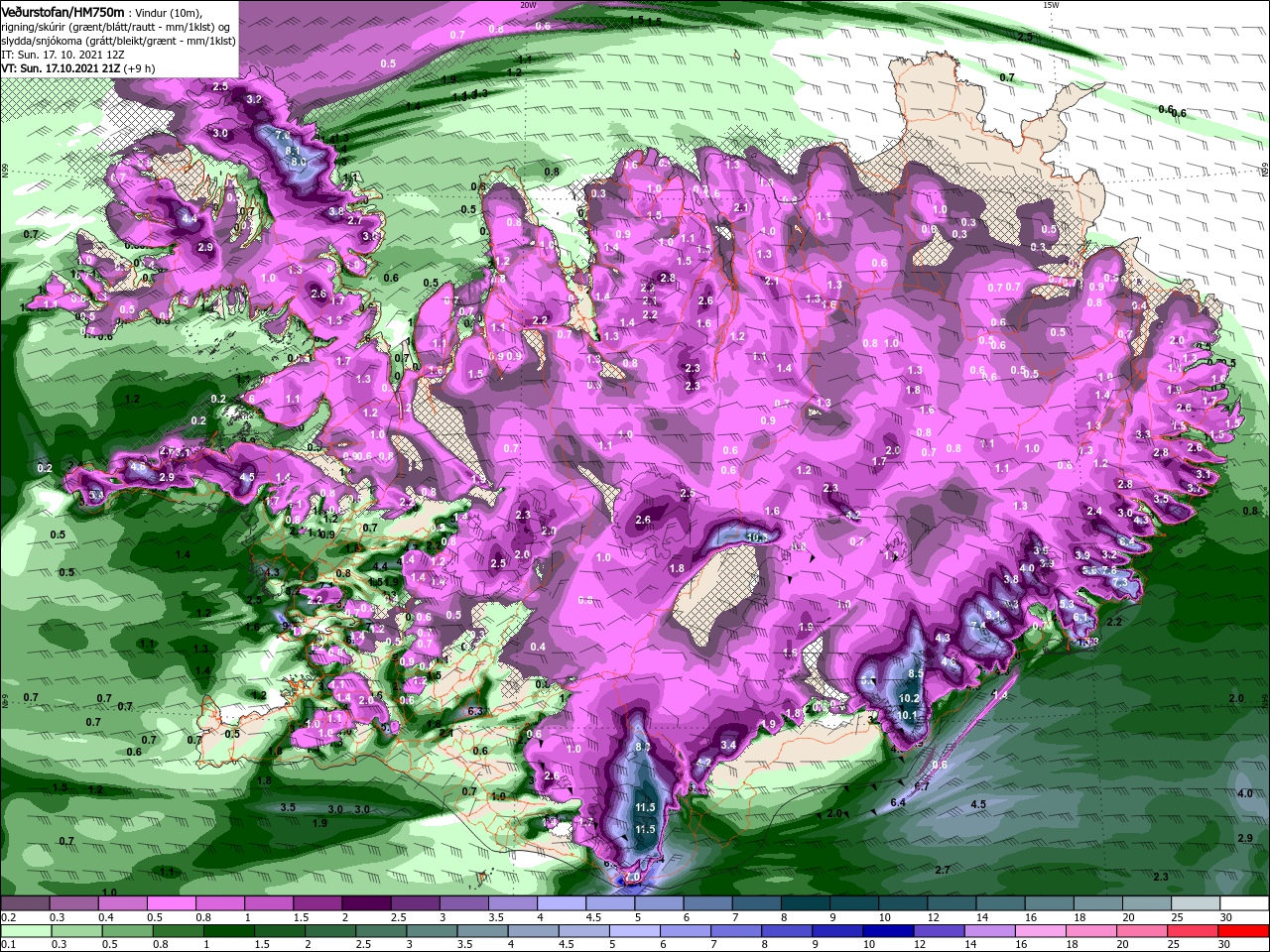The height and width of the screenshot is (952, 1270).
Task: Click the "8.5" value above 10.2
Action: pos(916,674)
